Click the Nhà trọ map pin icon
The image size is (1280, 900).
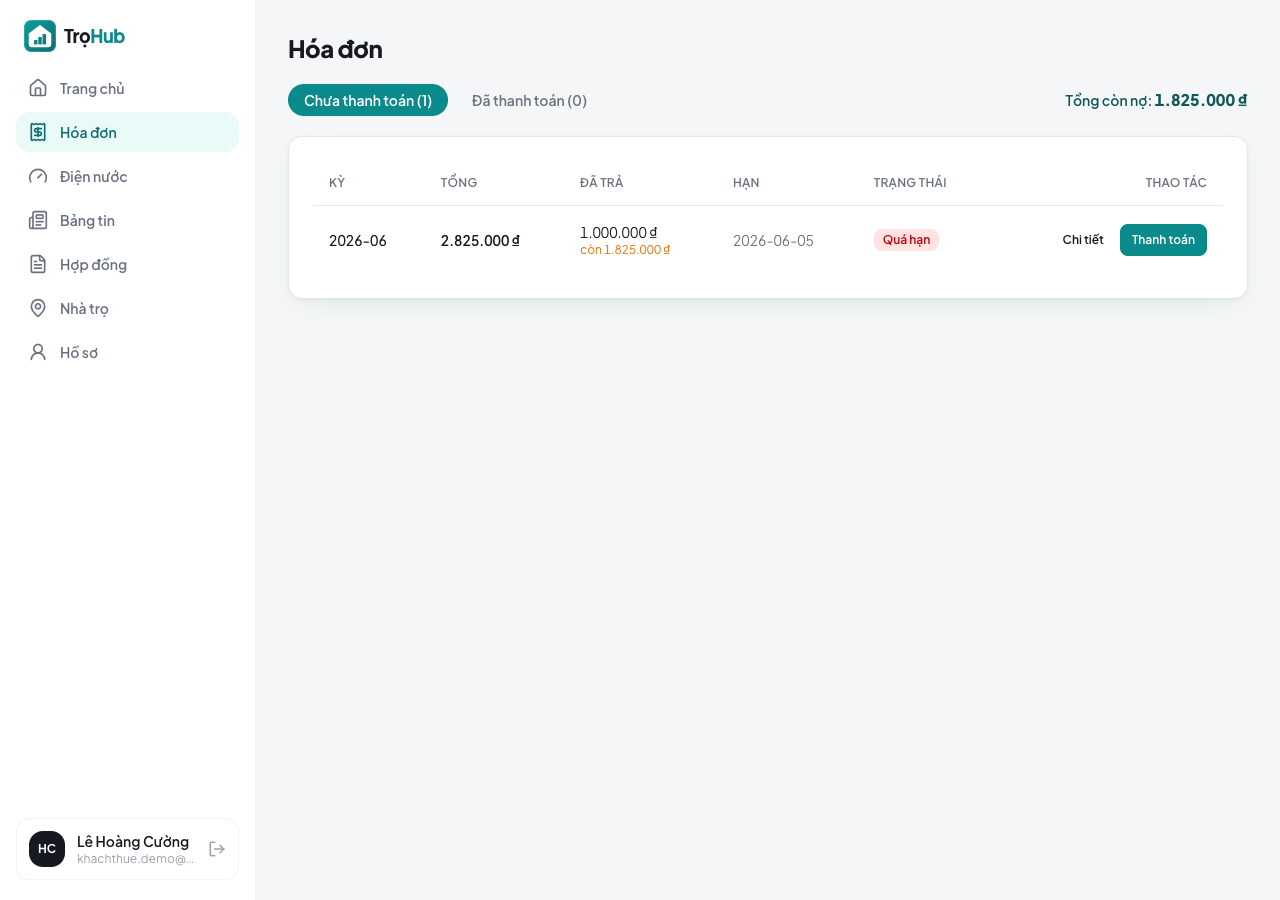click(x=38, y=308)
